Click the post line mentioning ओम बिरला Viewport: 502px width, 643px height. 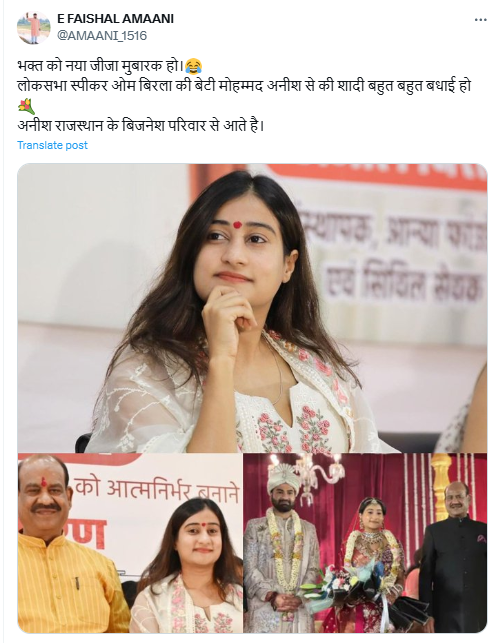pos(244,86)
